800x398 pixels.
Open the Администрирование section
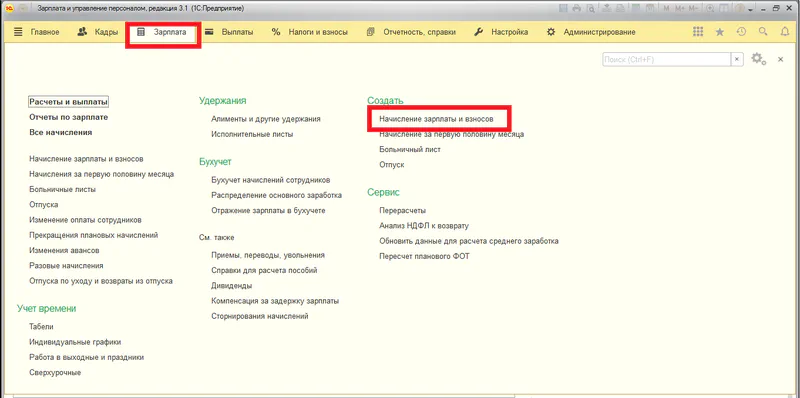point(599,32)
